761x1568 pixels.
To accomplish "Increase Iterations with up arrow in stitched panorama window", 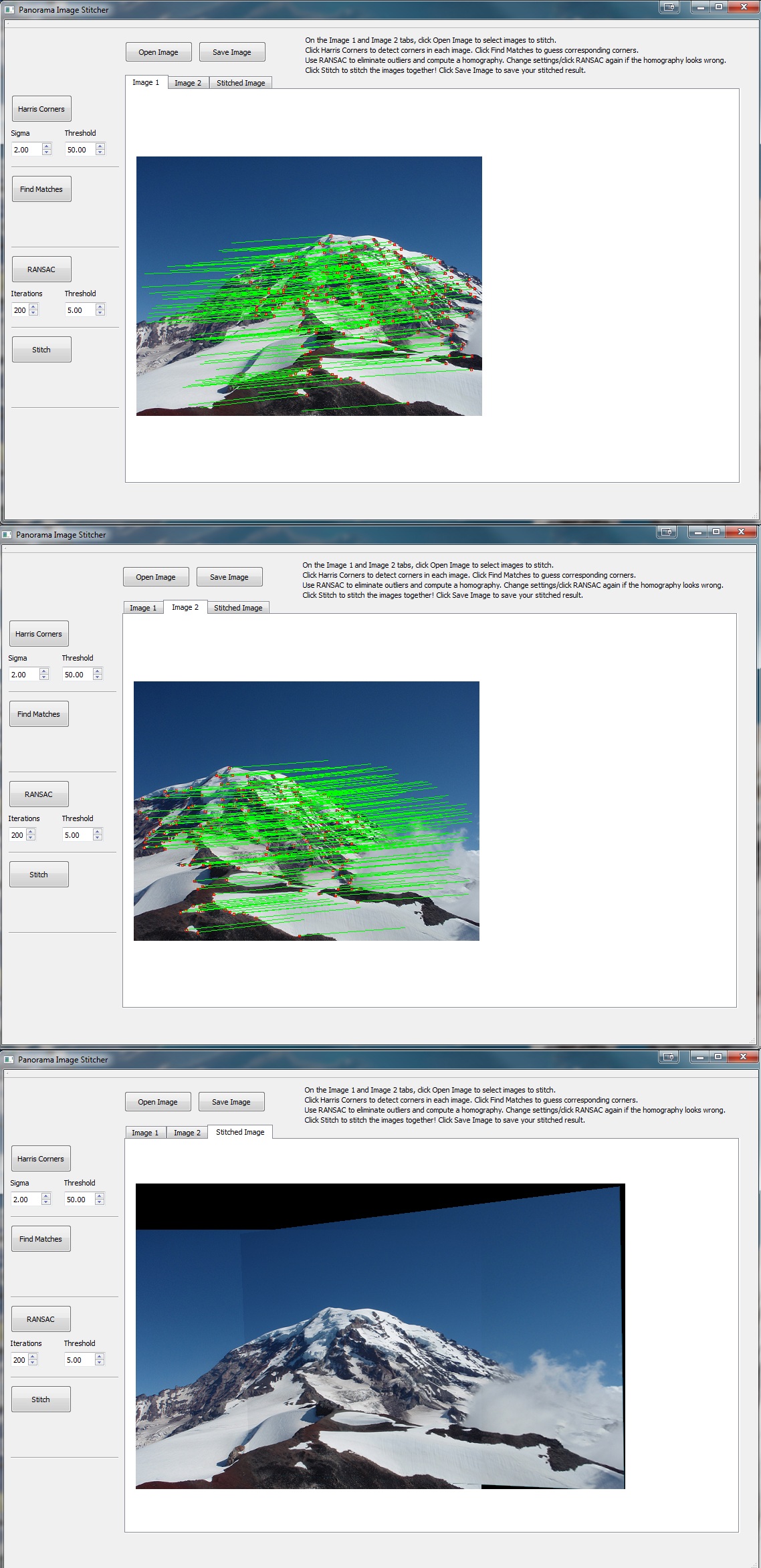I will tap(33, 1357).
